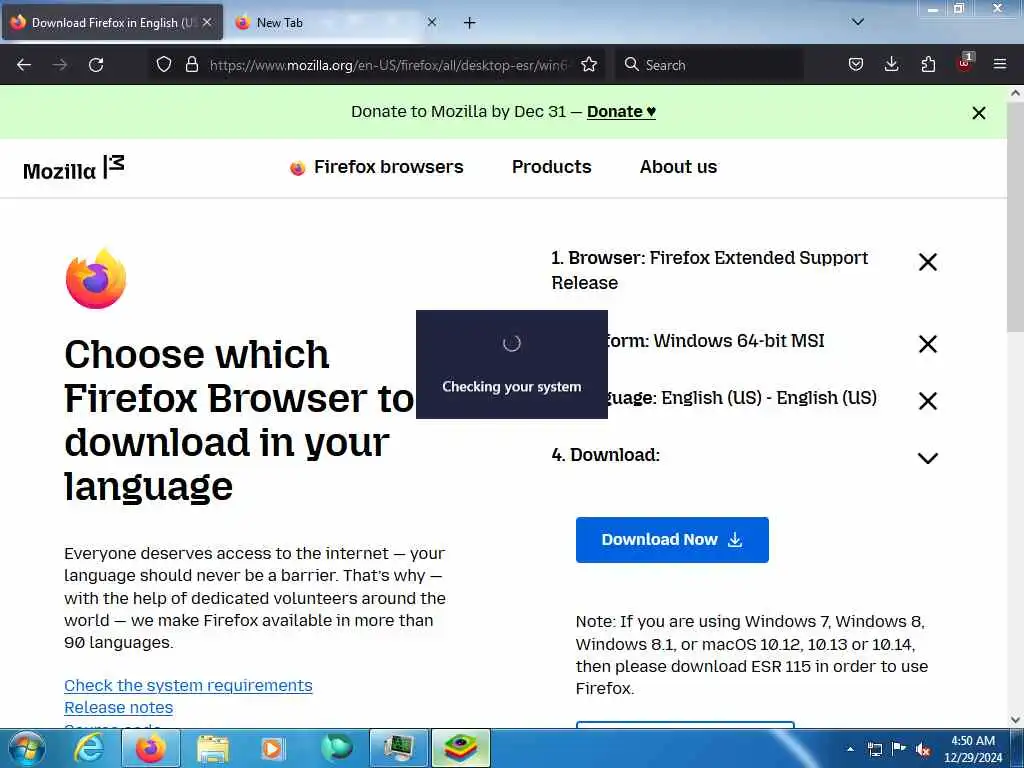Click scrollbar down arrow
Viewport: 1024px width, 768px height.
coord(1015,720)
